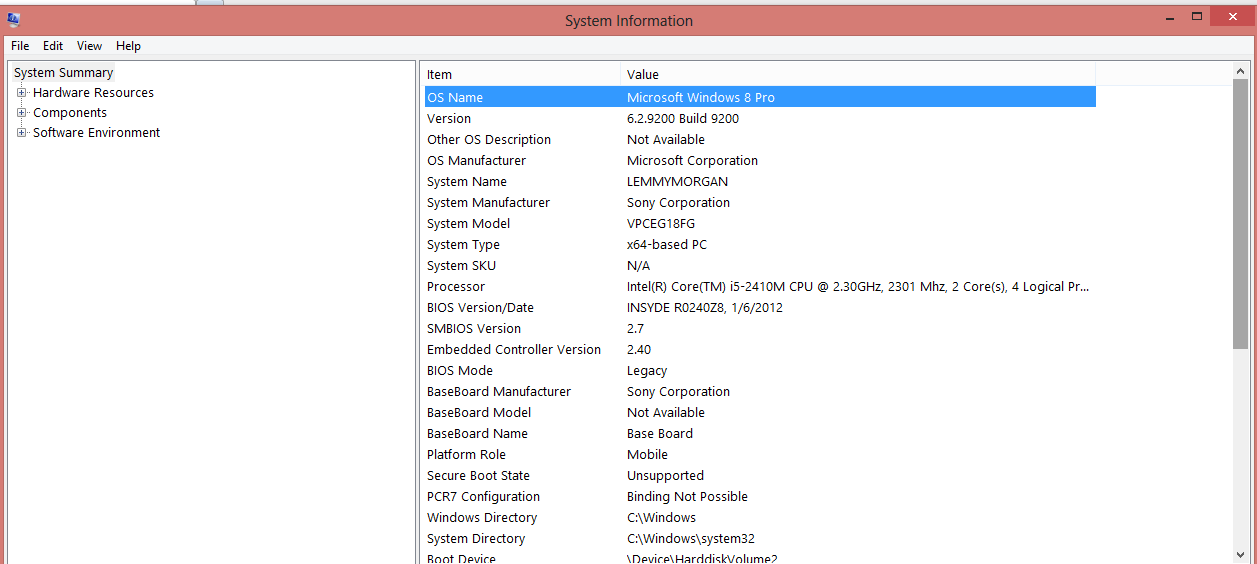
Task: Select the System Name row
Action: [x=759, y=181]
